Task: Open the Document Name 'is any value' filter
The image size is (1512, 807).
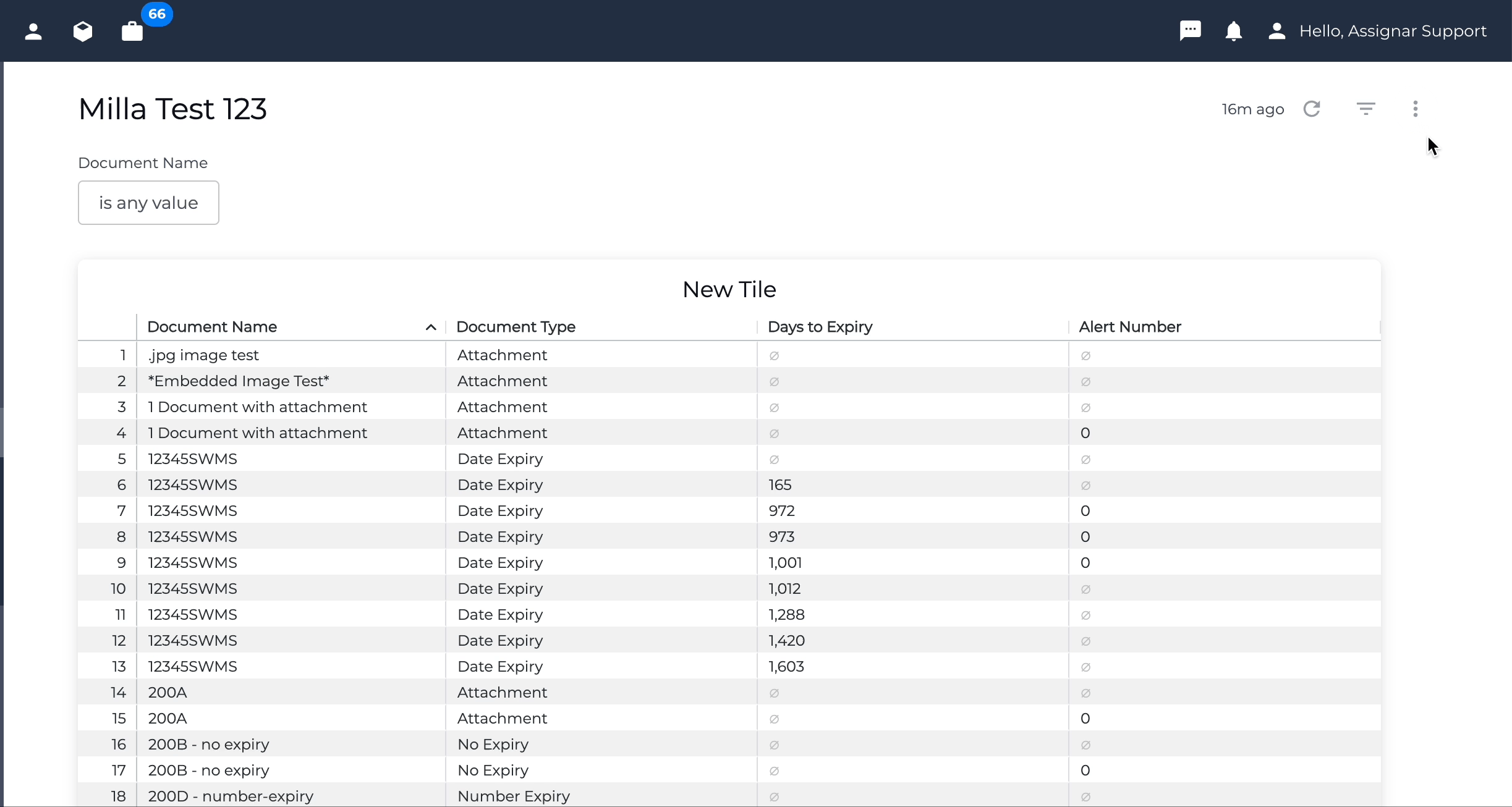Action: 148,203
